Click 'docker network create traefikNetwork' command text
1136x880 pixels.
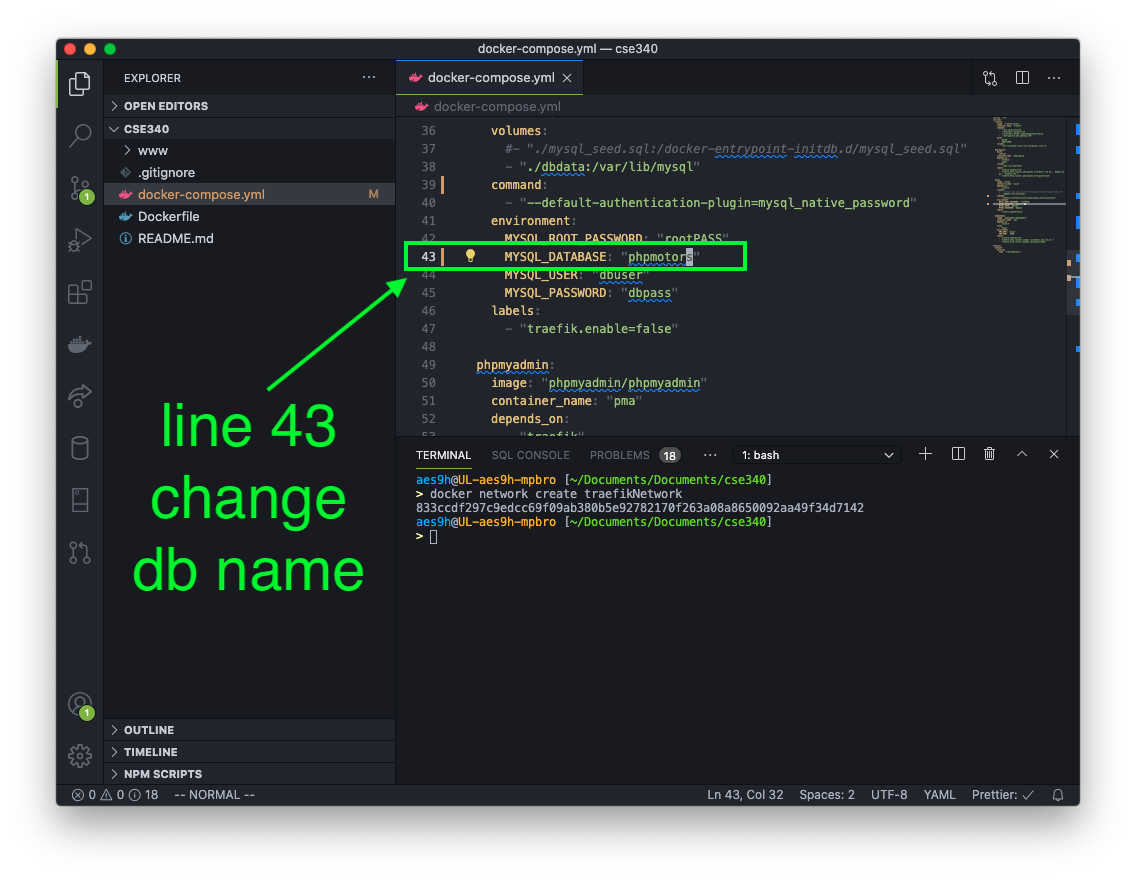(556, 494)
